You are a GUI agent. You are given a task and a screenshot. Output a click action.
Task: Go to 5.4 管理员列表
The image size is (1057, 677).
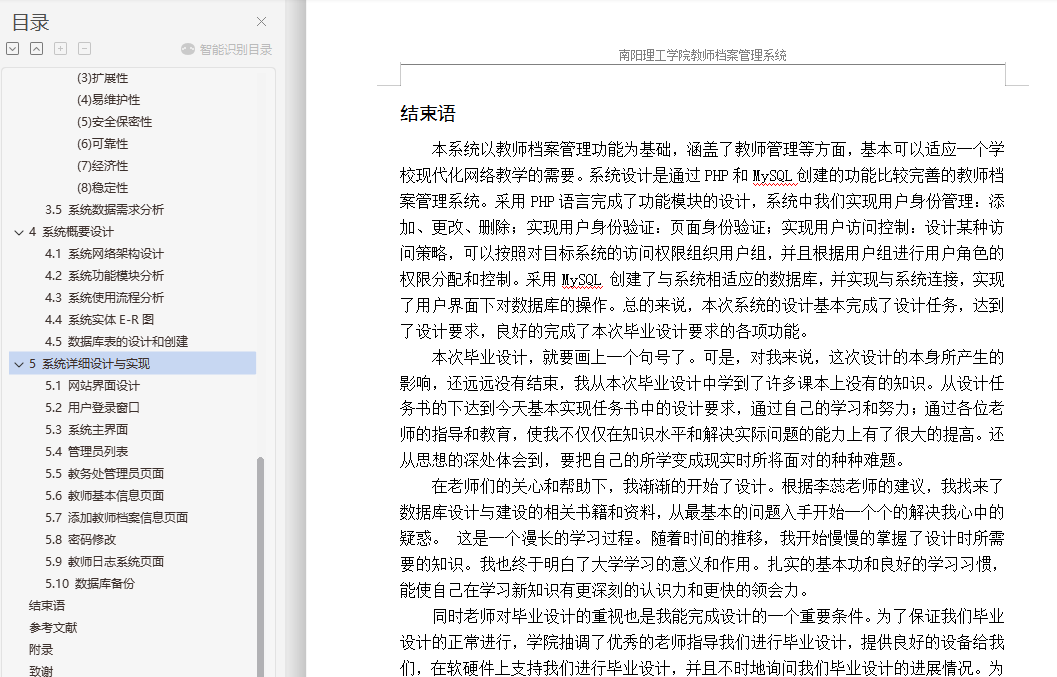click(x=86, y=452)
